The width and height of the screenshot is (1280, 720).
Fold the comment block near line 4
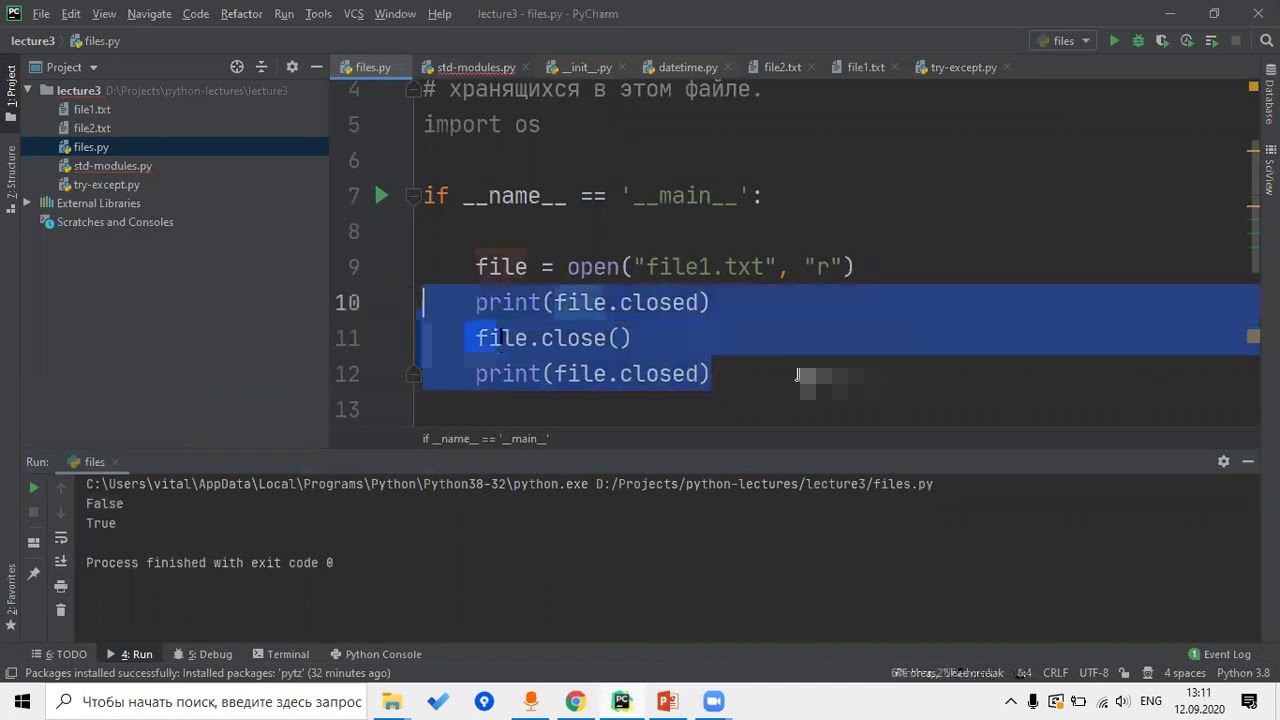(x=412, y=90)
